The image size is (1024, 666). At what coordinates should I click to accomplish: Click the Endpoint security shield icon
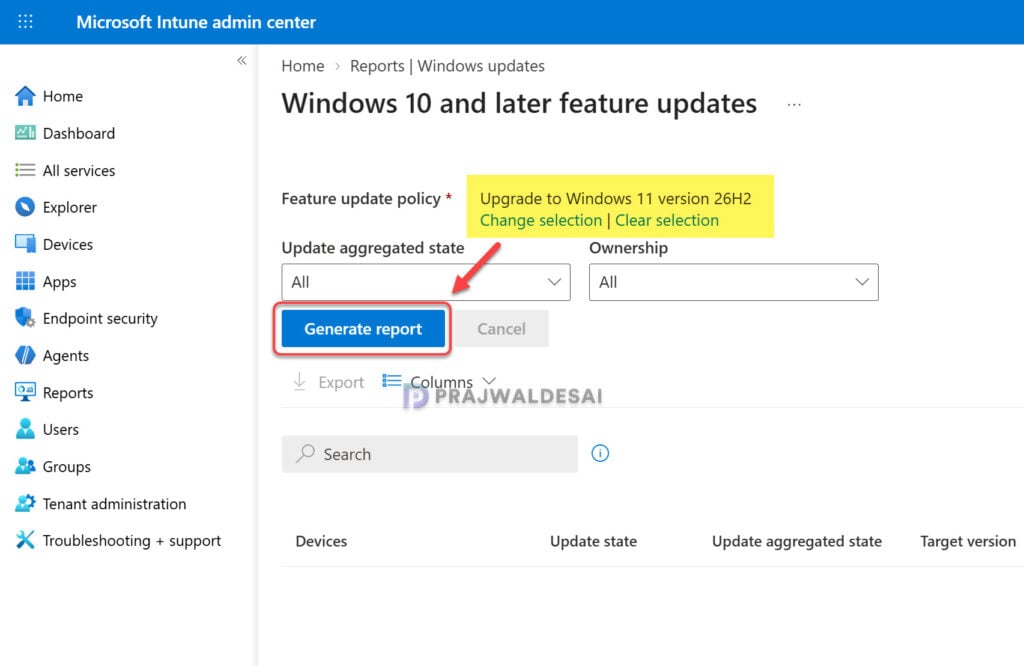(x=25, y=318)
